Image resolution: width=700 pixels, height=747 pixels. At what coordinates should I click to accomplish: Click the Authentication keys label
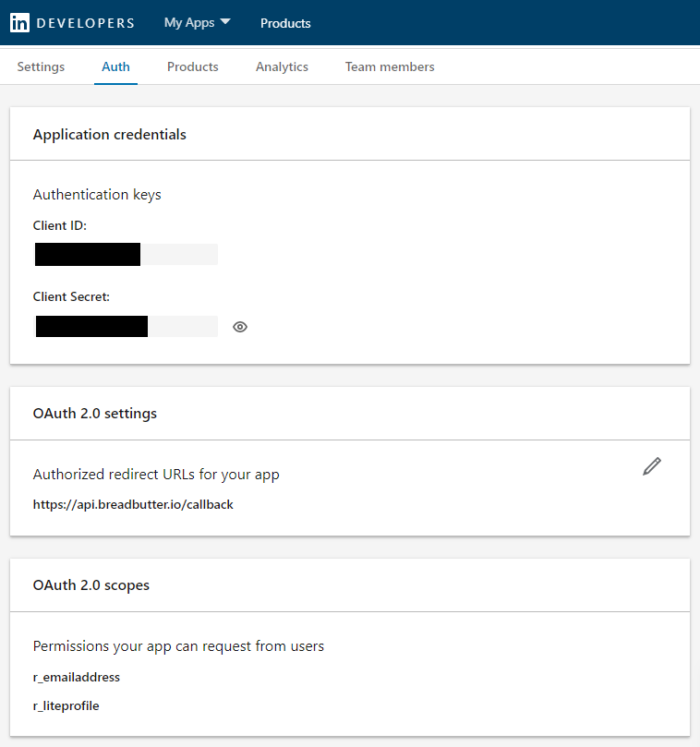click(97, 194)
